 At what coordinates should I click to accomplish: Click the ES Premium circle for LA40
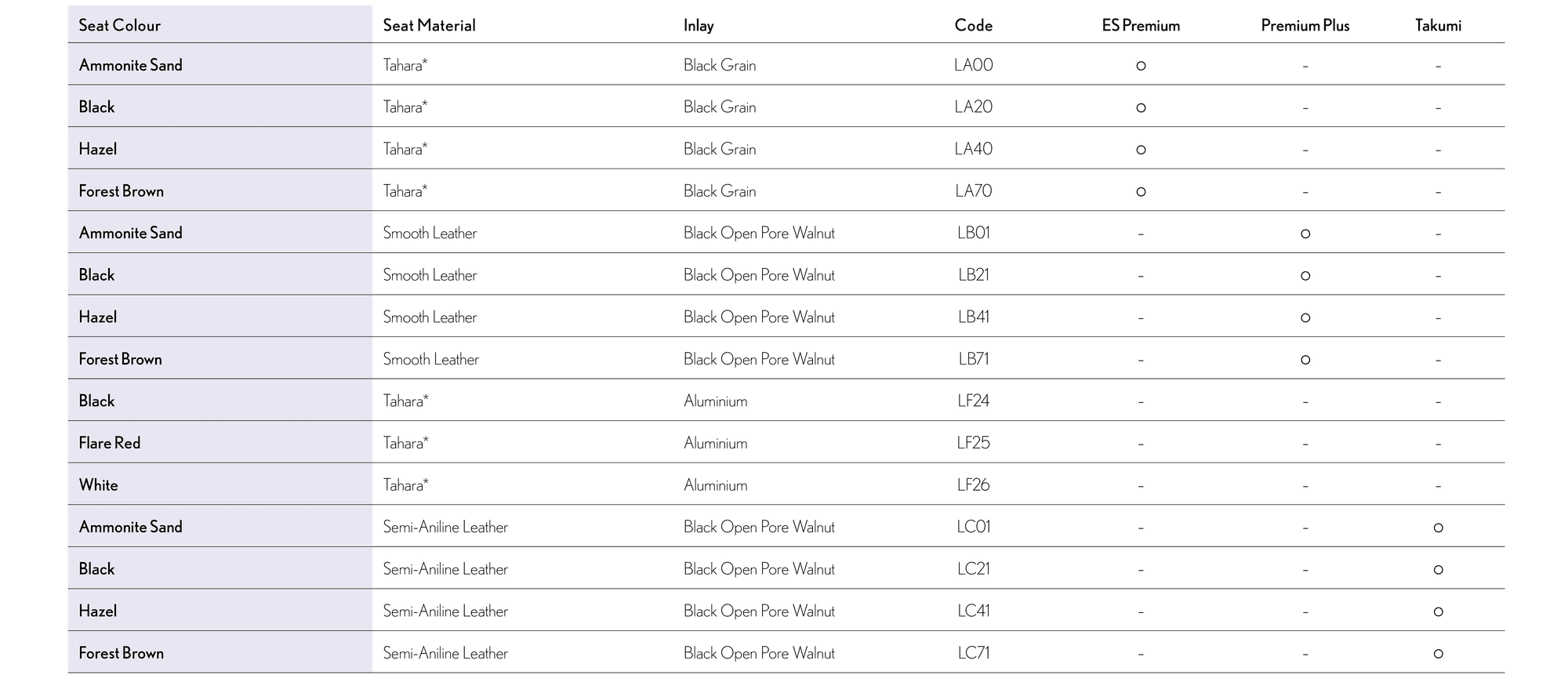coord(1141,150)
